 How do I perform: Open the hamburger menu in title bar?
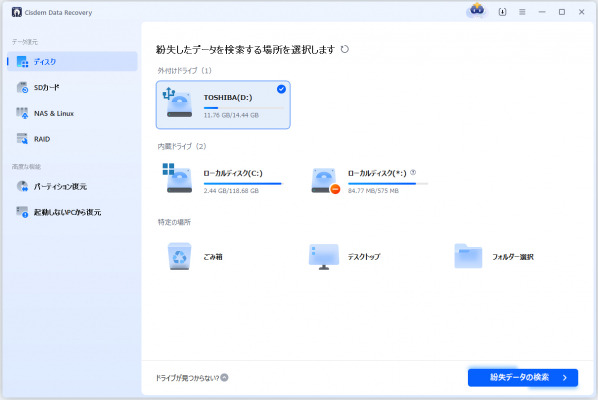coord(522,12)
